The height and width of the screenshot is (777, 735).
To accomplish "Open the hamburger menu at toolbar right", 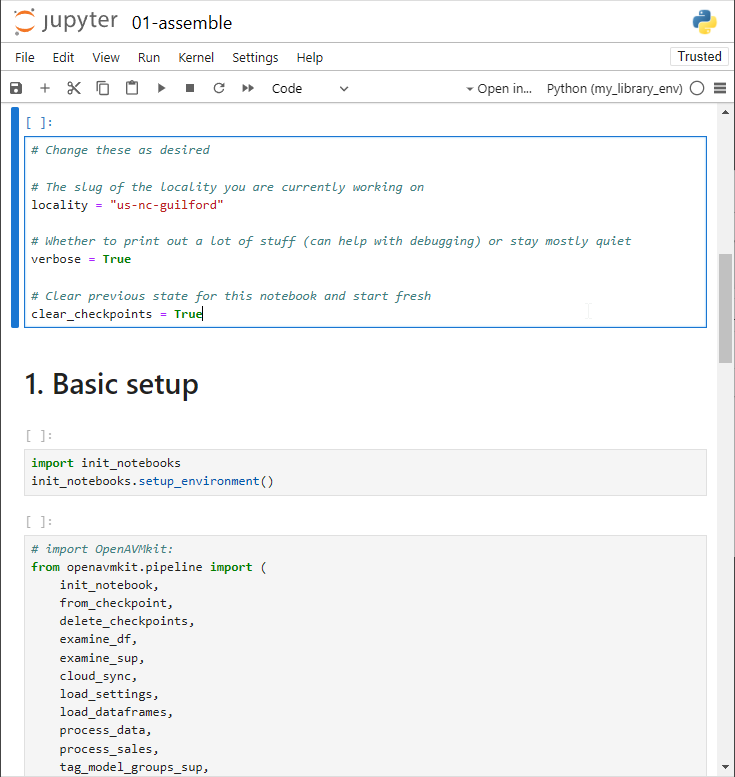I will (720, 88).
